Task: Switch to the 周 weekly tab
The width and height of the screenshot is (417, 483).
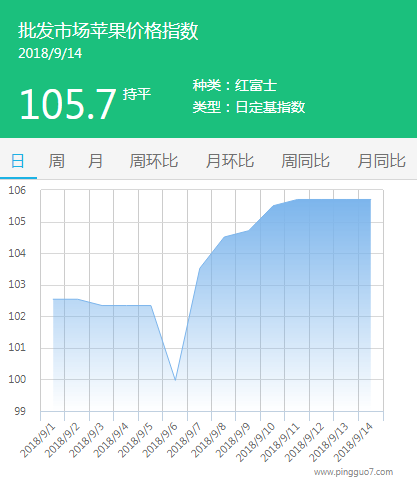Action: pyautogui.click(x=56, y=161)
